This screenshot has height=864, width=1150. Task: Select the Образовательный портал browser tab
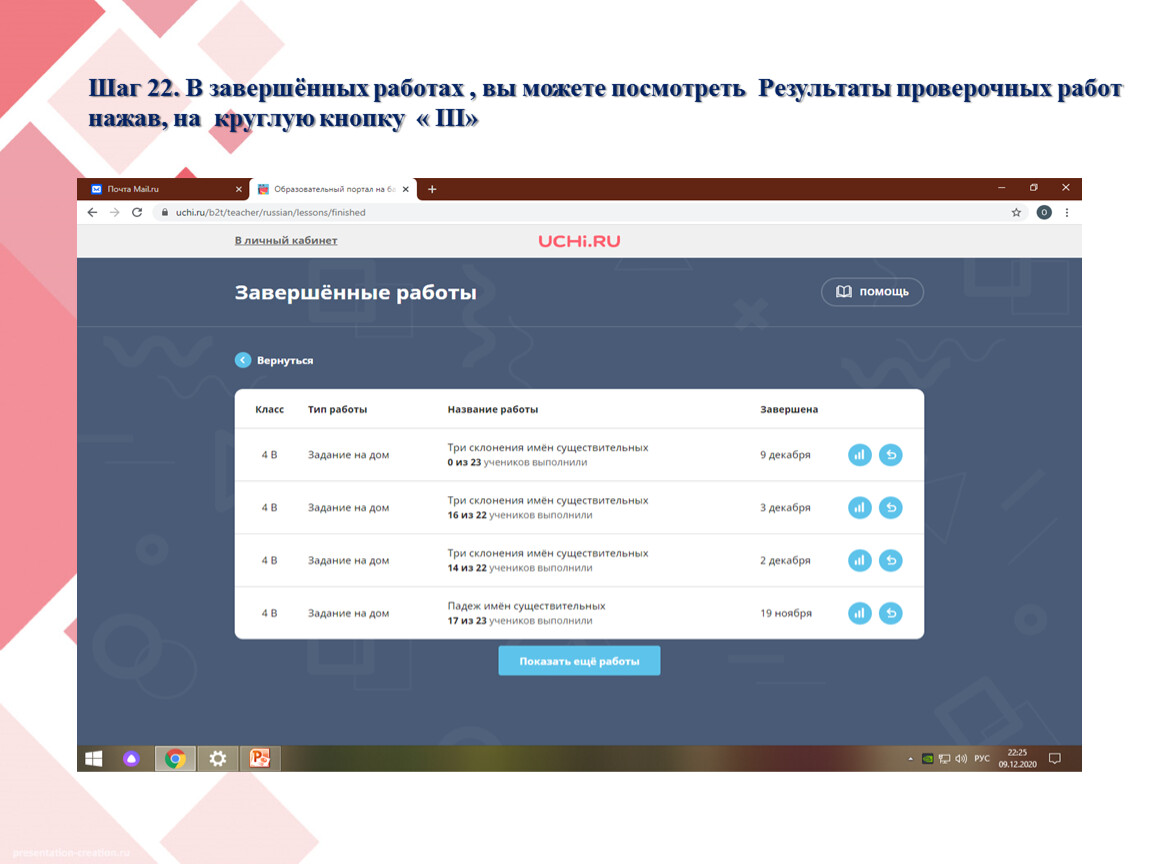[330, 189]
